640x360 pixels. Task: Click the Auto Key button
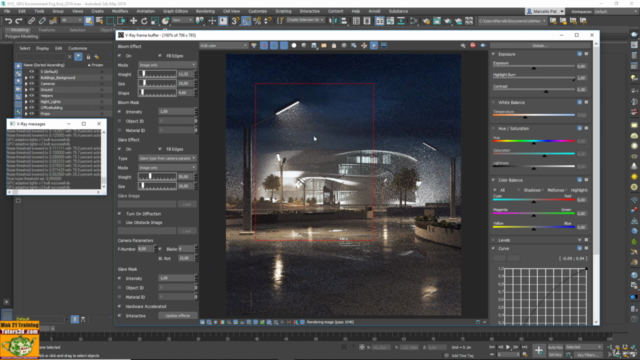[x=555, y=347]
